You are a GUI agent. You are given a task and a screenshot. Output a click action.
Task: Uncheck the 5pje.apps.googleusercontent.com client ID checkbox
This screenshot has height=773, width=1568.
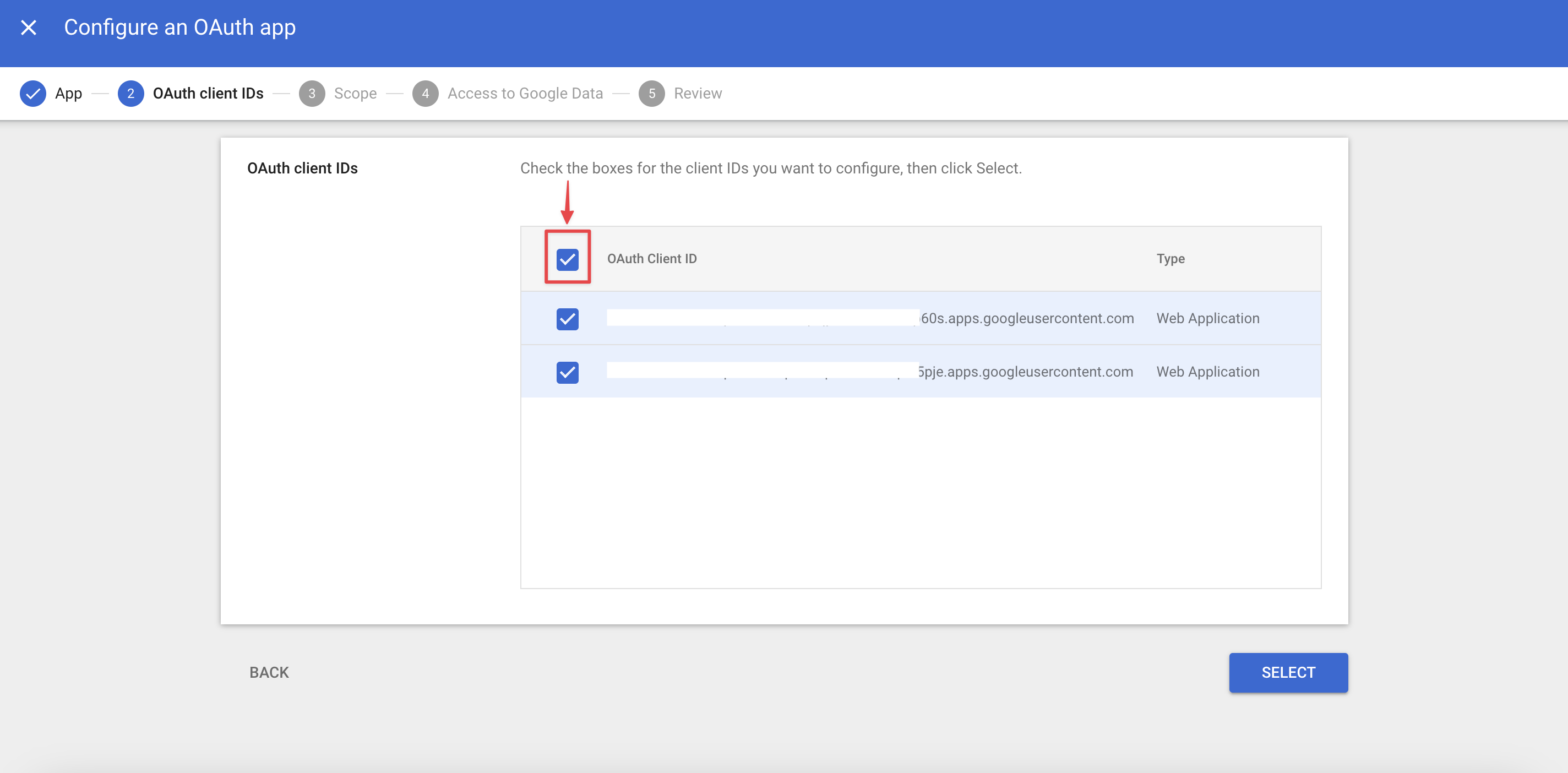coord(567,372)
